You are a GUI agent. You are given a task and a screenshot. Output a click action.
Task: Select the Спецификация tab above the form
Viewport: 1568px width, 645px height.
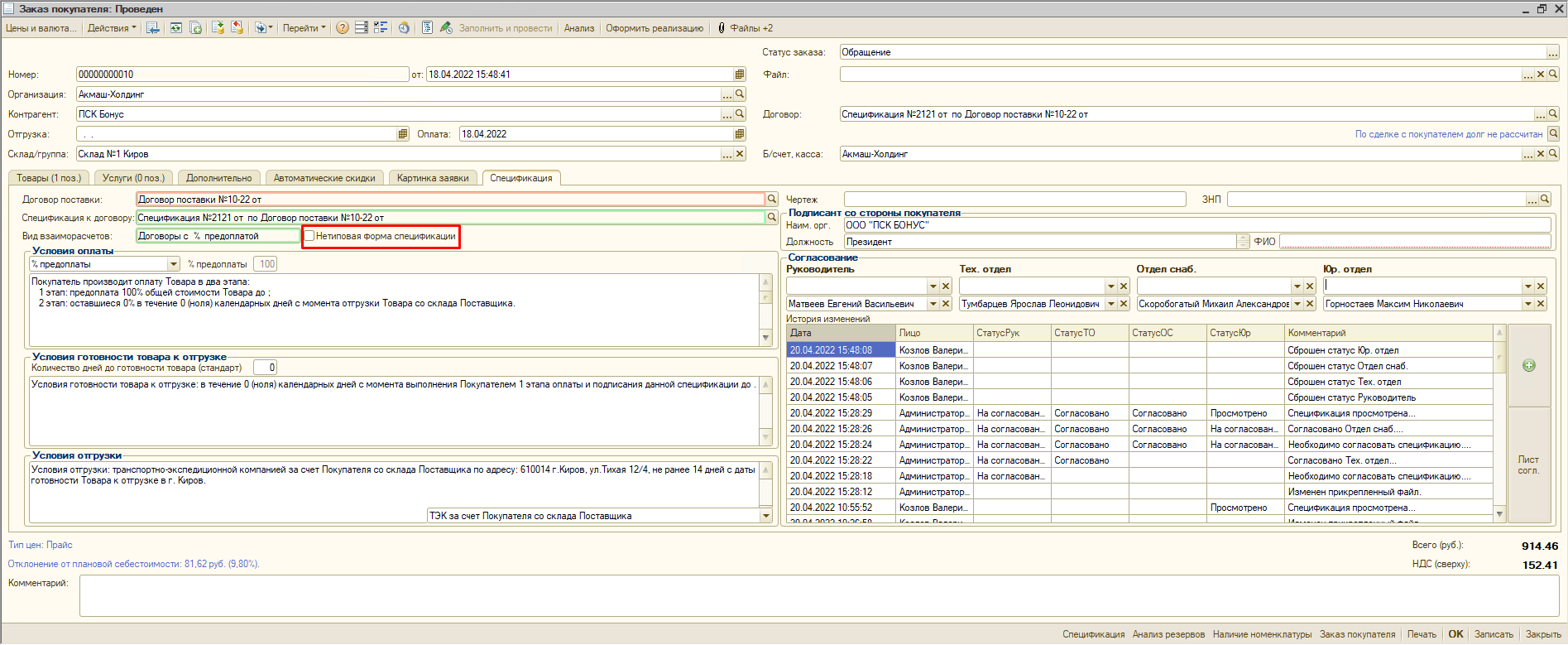coord(521,178)
